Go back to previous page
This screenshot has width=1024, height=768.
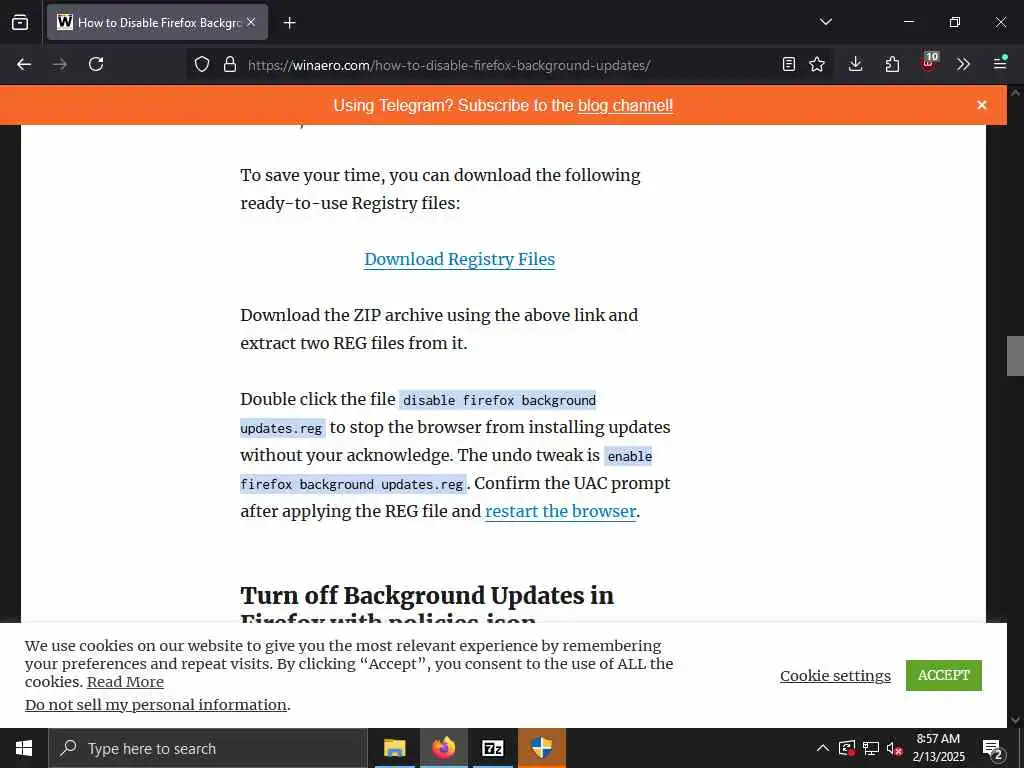tap(24, 64)
